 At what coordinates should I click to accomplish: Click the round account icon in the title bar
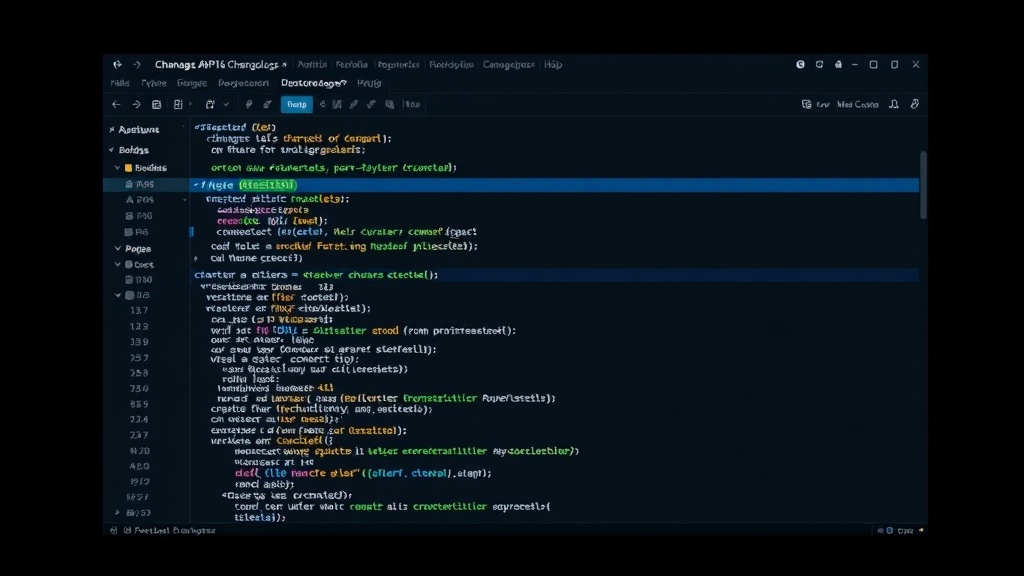click(800, 65)
